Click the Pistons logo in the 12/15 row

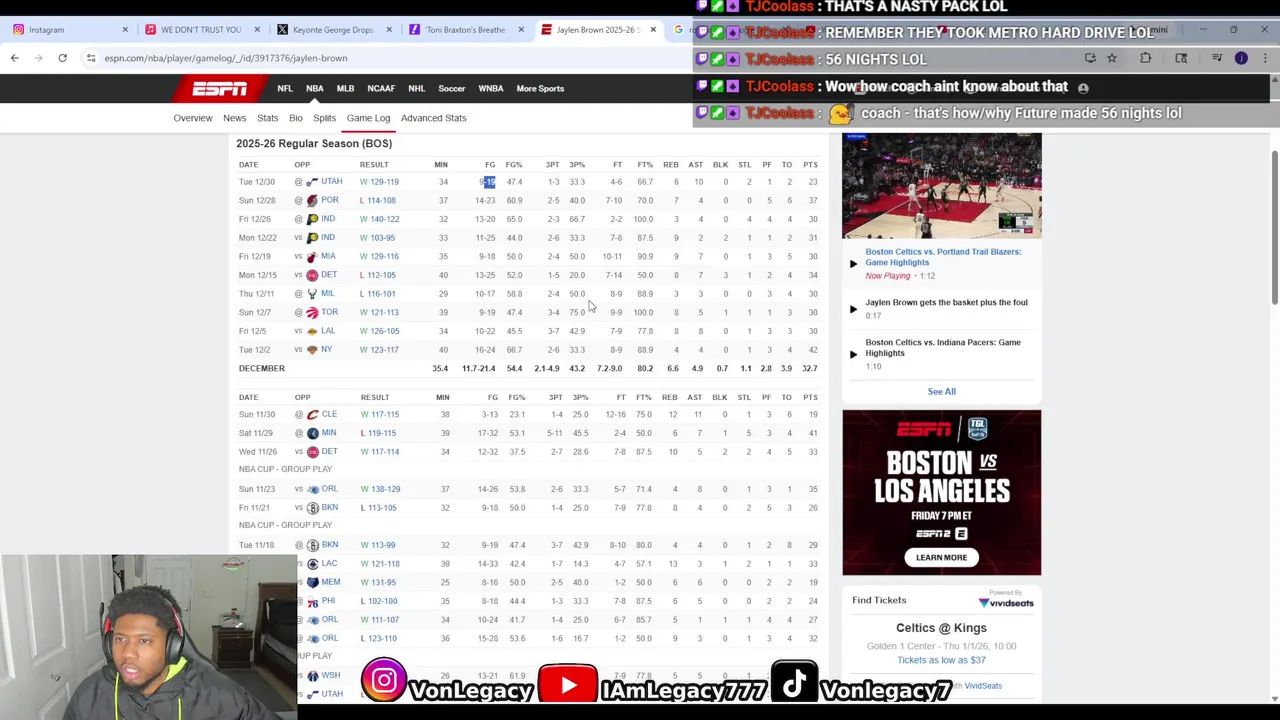click(x=312, y=275)
